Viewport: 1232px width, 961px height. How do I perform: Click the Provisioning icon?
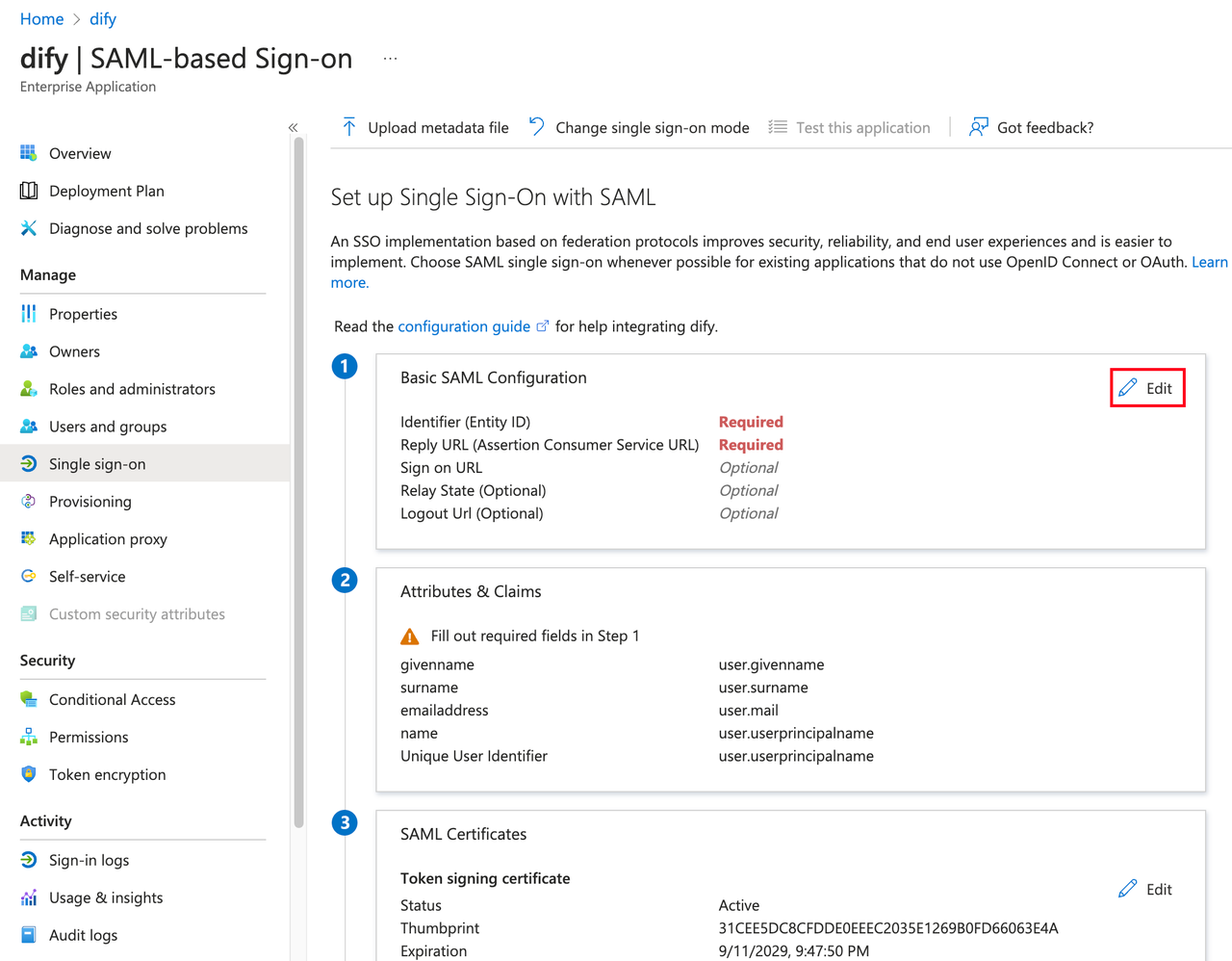click(29, 502)
